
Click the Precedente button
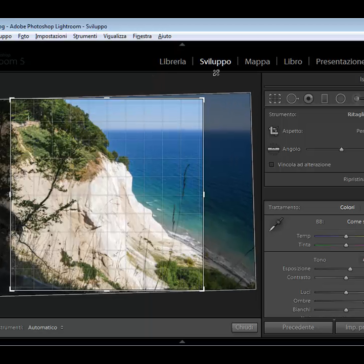[x=298, y=327]
